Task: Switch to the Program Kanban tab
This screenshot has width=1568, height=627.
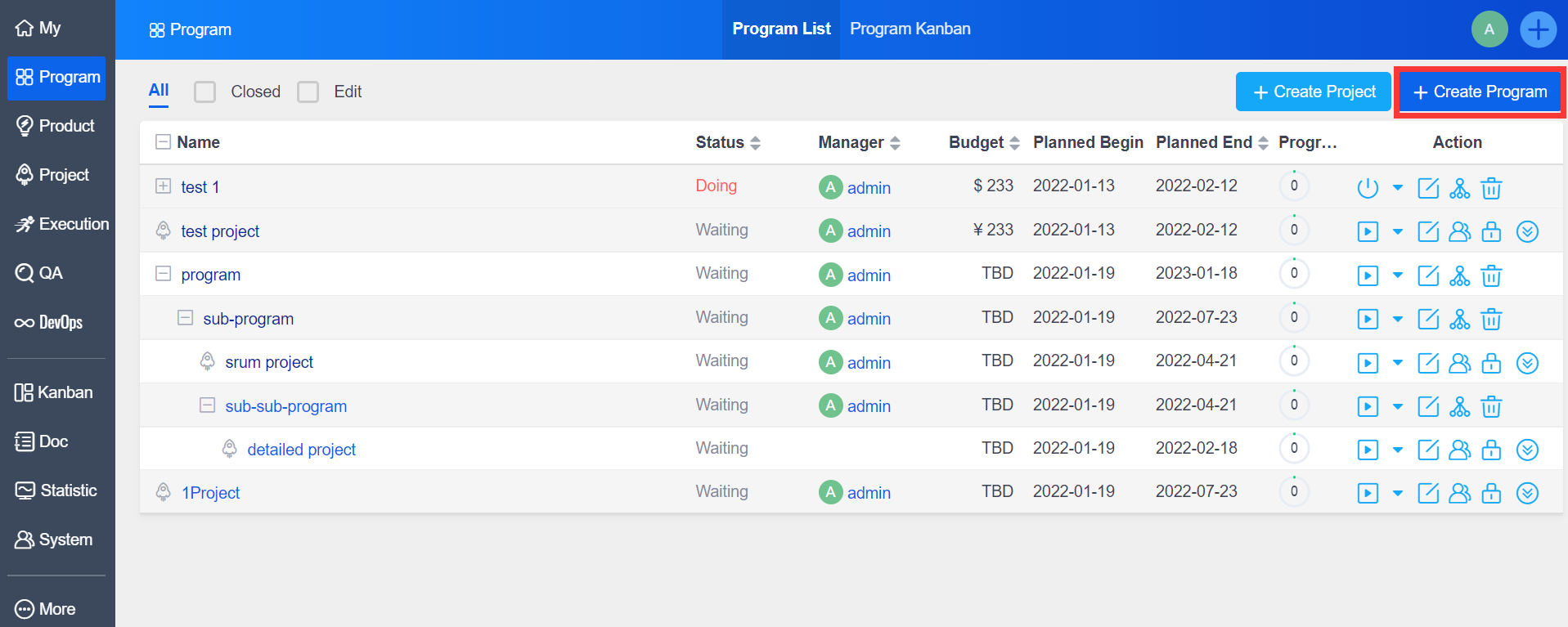Action: tap(910, 29)
